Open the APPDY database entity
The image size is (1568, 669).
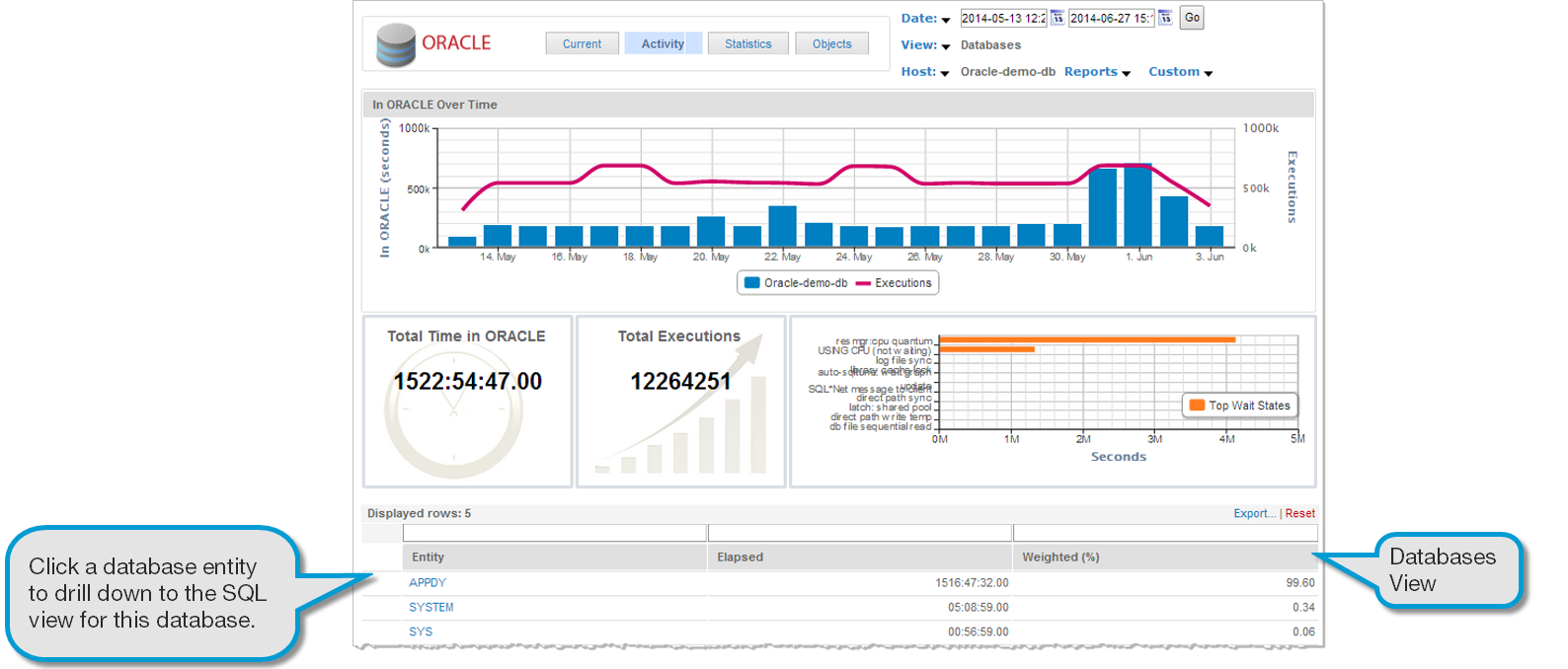point(428,583)
